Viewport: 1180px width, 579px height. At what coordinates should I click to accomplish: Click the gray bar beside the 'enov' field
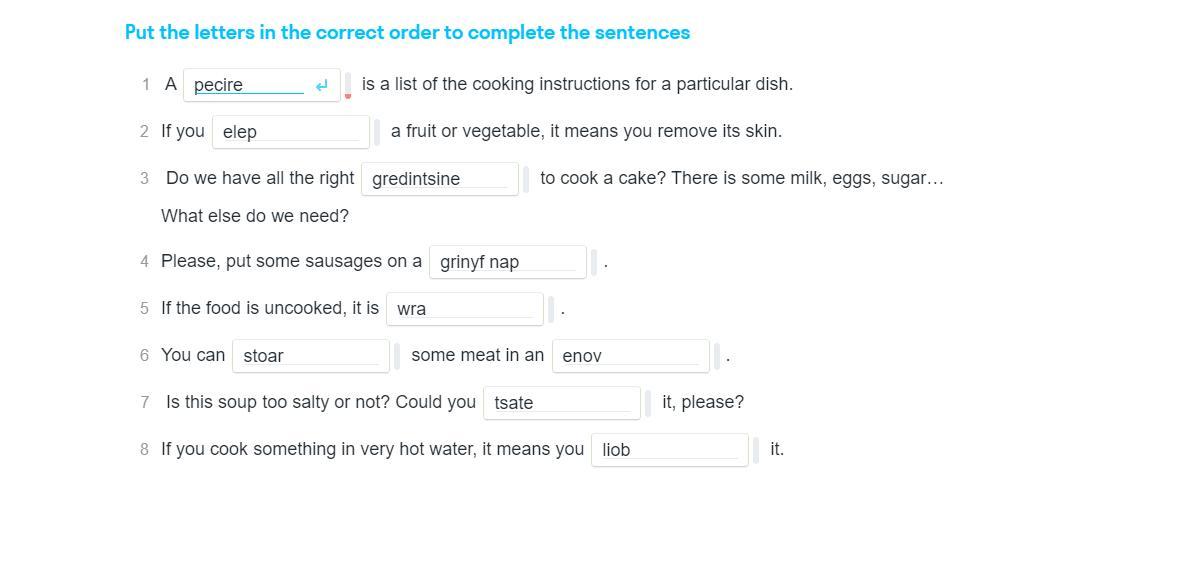pos(717,356)
